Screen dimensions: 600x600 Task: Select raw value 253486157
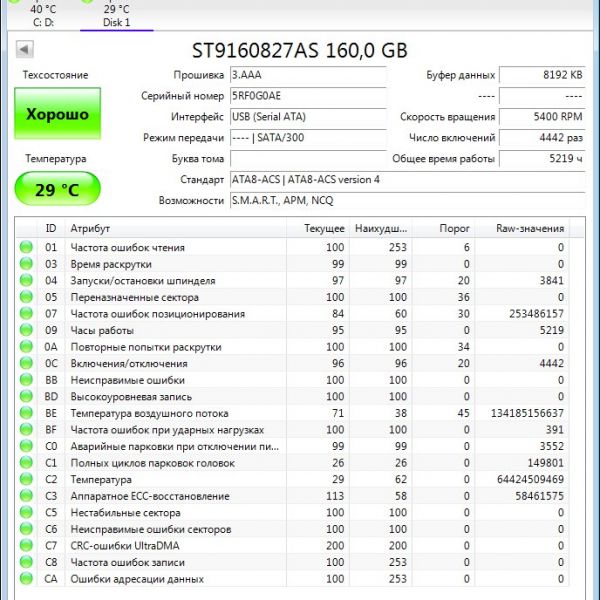pyautogui.click(x=536, y=314)
